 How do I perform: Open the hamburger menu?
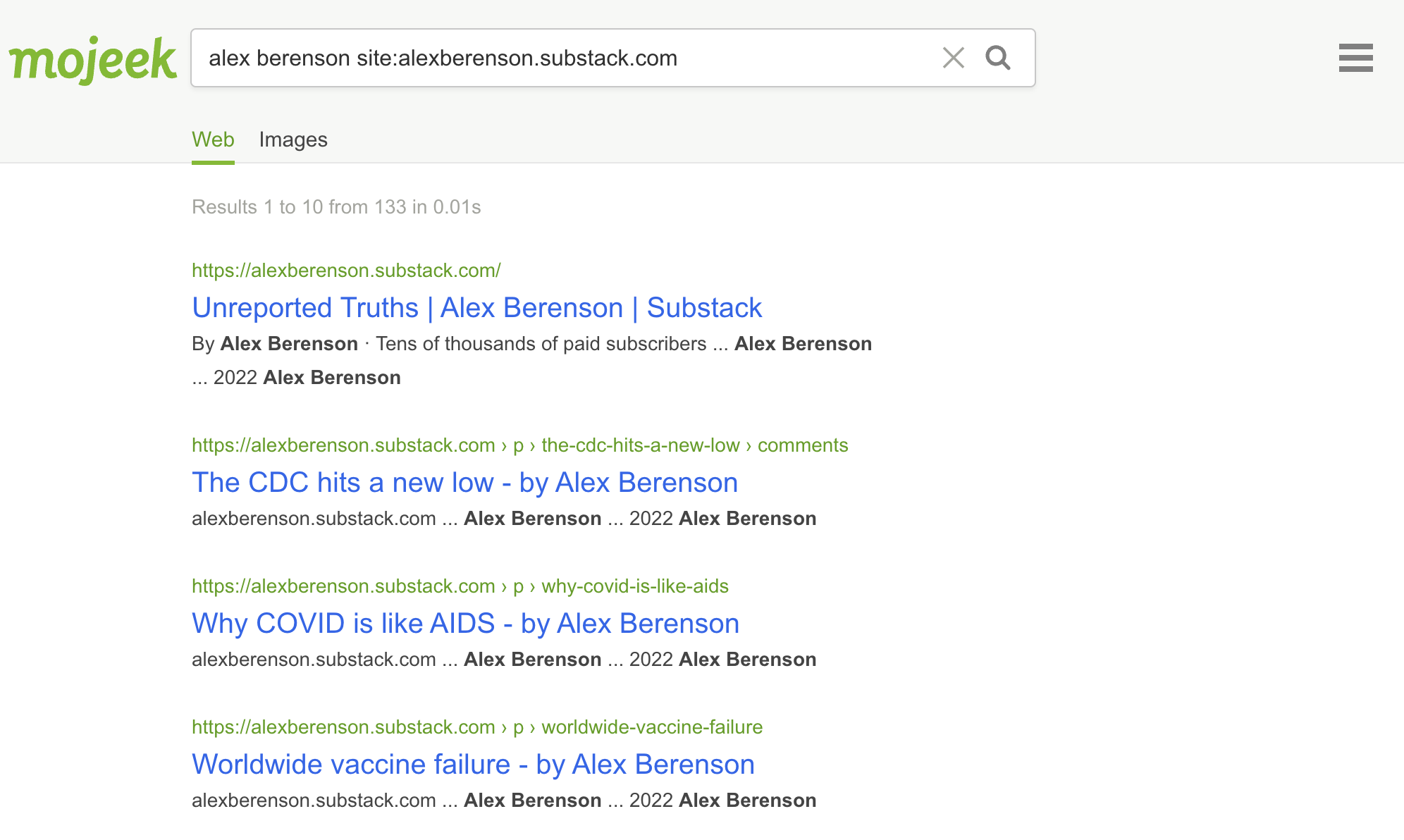(x=1355, y=58)
